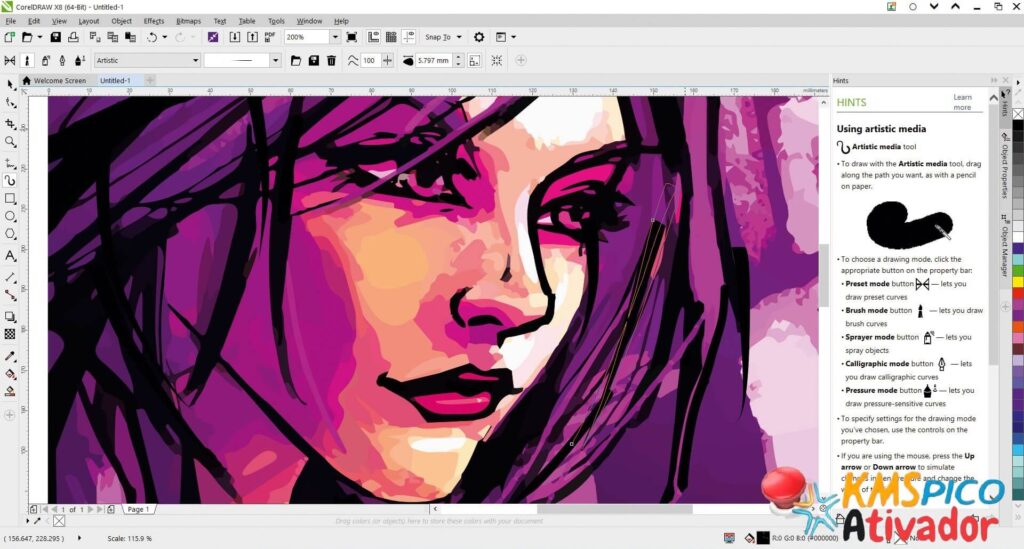1024x549 pixels.
Task: Toggle scale stroke with object
Action: [475, 60]
